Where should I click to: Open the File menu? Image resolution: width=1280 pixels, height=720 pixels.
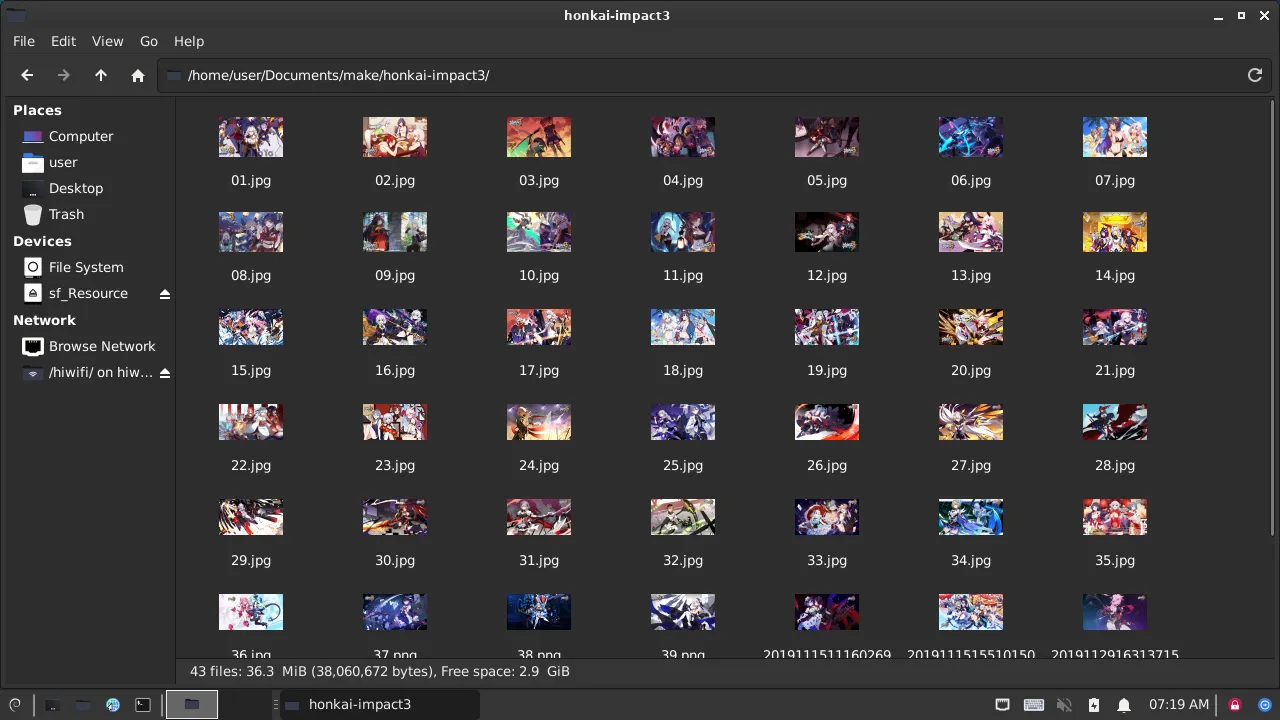(24, 41)
